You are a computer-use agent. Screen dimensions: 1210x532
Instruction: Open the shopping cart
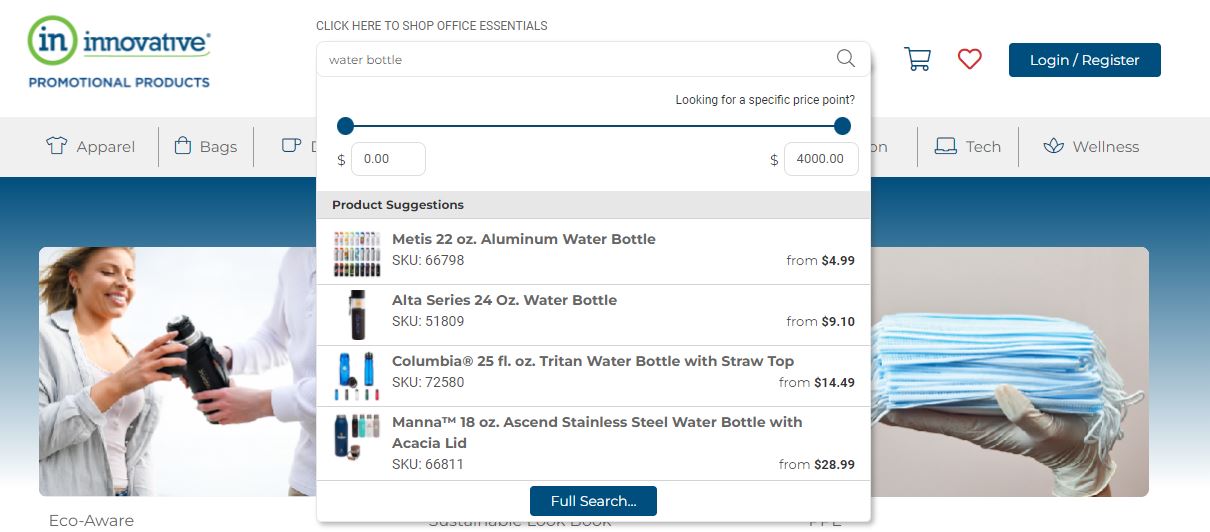pos(917,59)
